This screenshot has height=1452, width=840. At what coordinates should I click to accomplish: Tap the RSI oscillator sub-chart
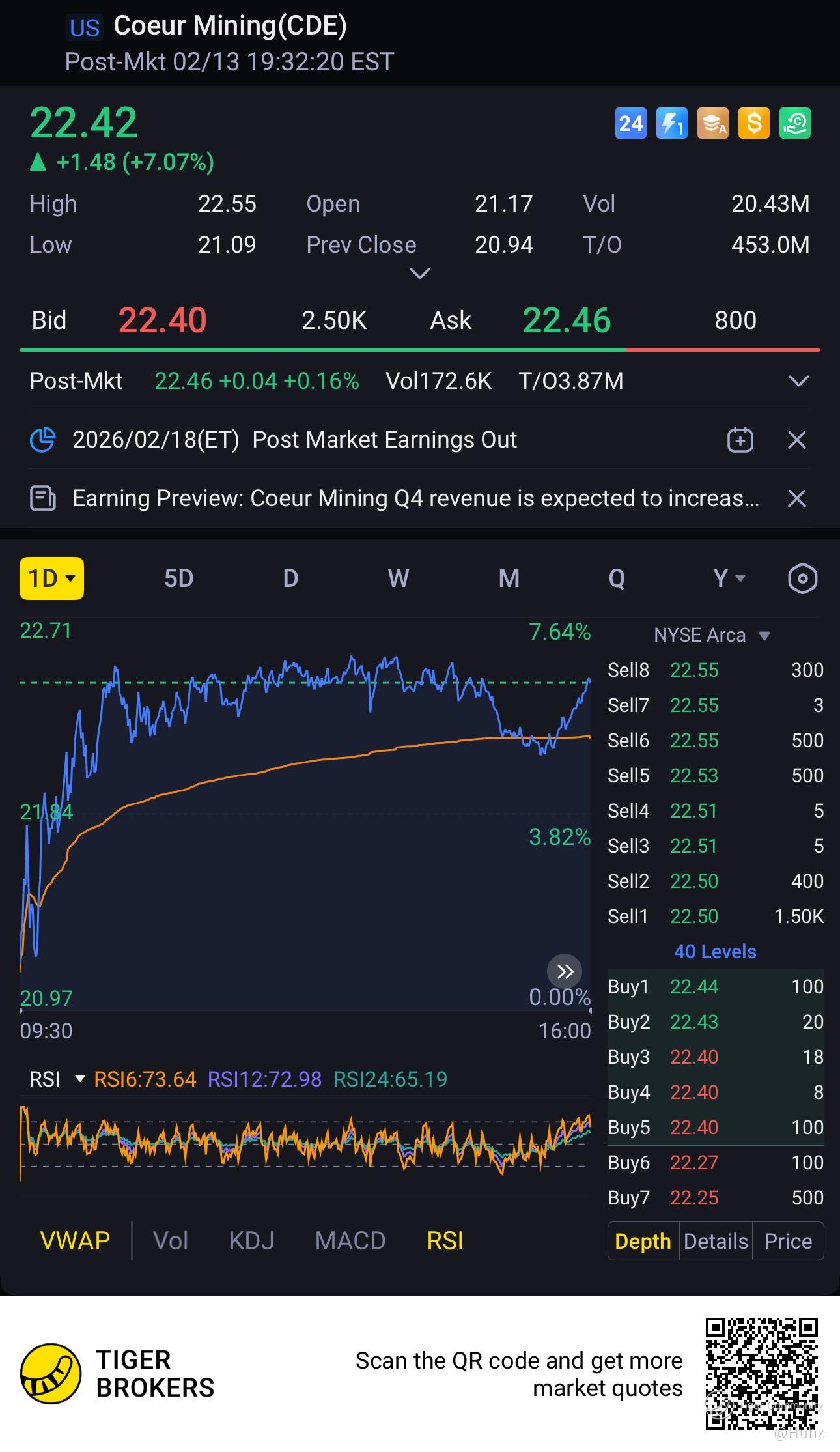(x=305, y=1145)
